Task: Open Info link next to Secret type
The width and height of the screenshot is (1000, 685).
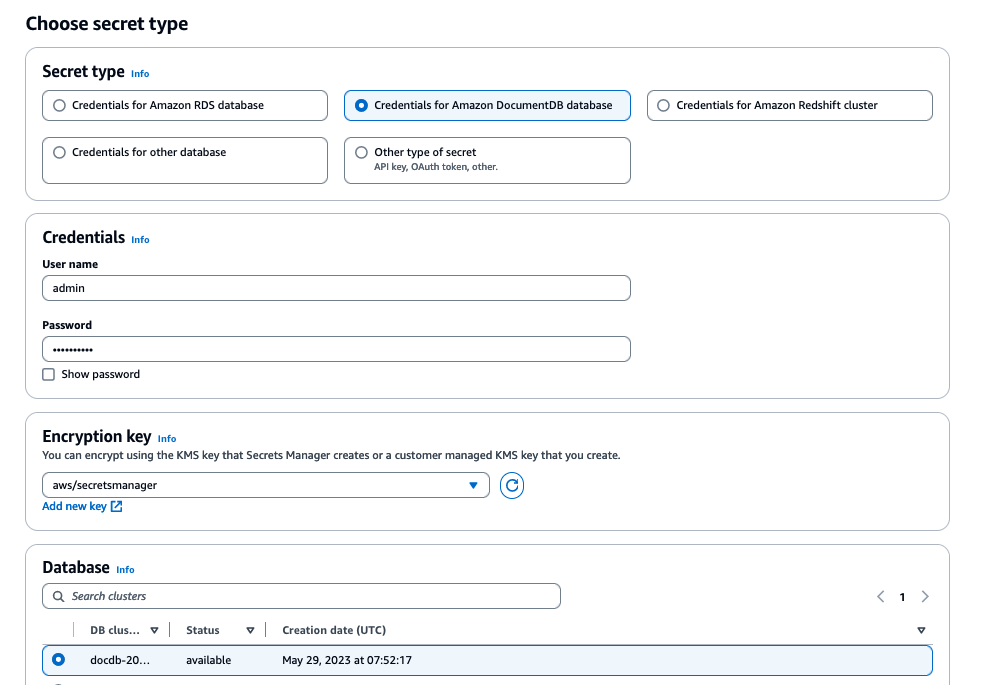Action: pyautogui.click(x=140, y=74)
